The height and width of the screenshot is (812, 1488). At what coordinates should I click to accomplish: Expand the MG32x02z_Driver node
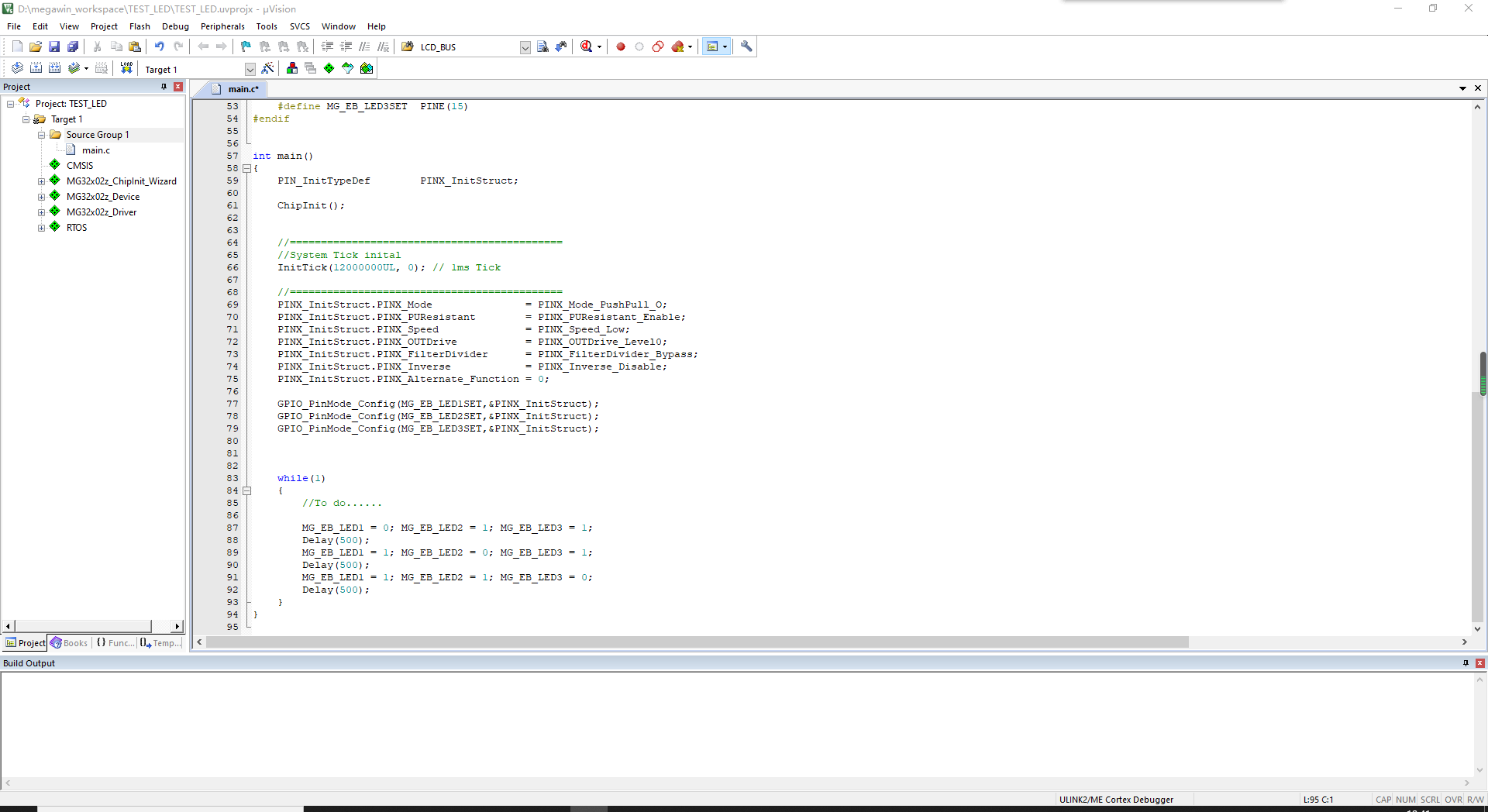pyautogui.click(x=41, y=212)
